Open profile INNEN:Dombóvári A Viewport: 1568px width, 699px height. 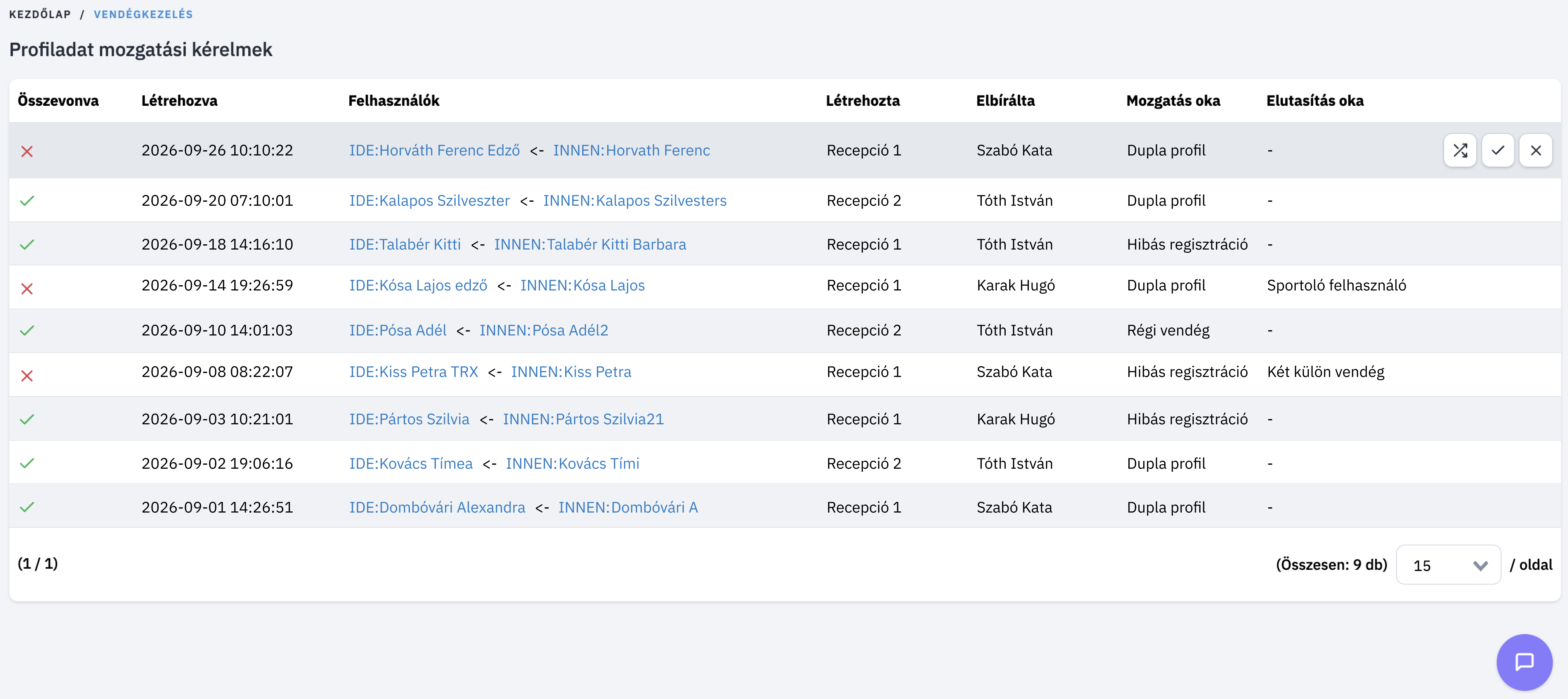628,507
